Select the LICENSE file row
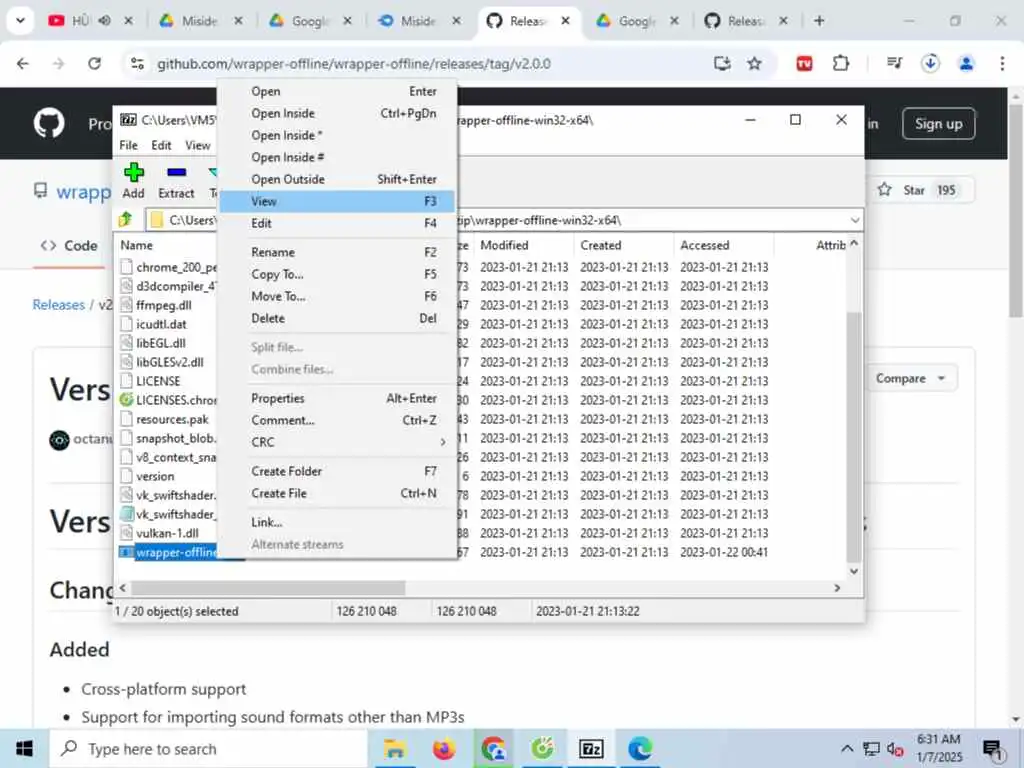The image size is (1024, 768). click(158, 381)
